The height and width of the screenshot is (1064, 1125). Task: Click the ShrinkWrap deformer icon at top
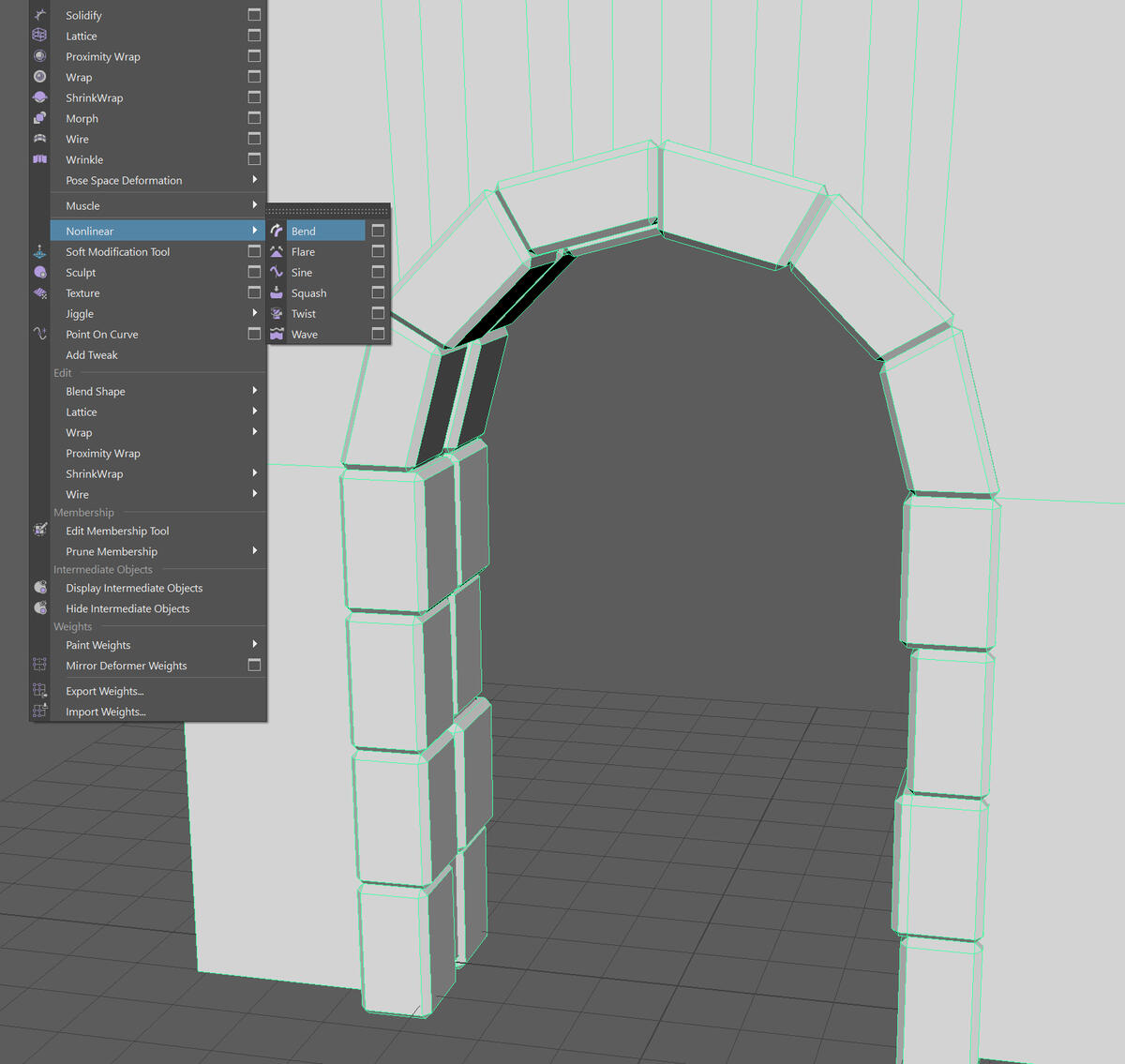point(39,97)
